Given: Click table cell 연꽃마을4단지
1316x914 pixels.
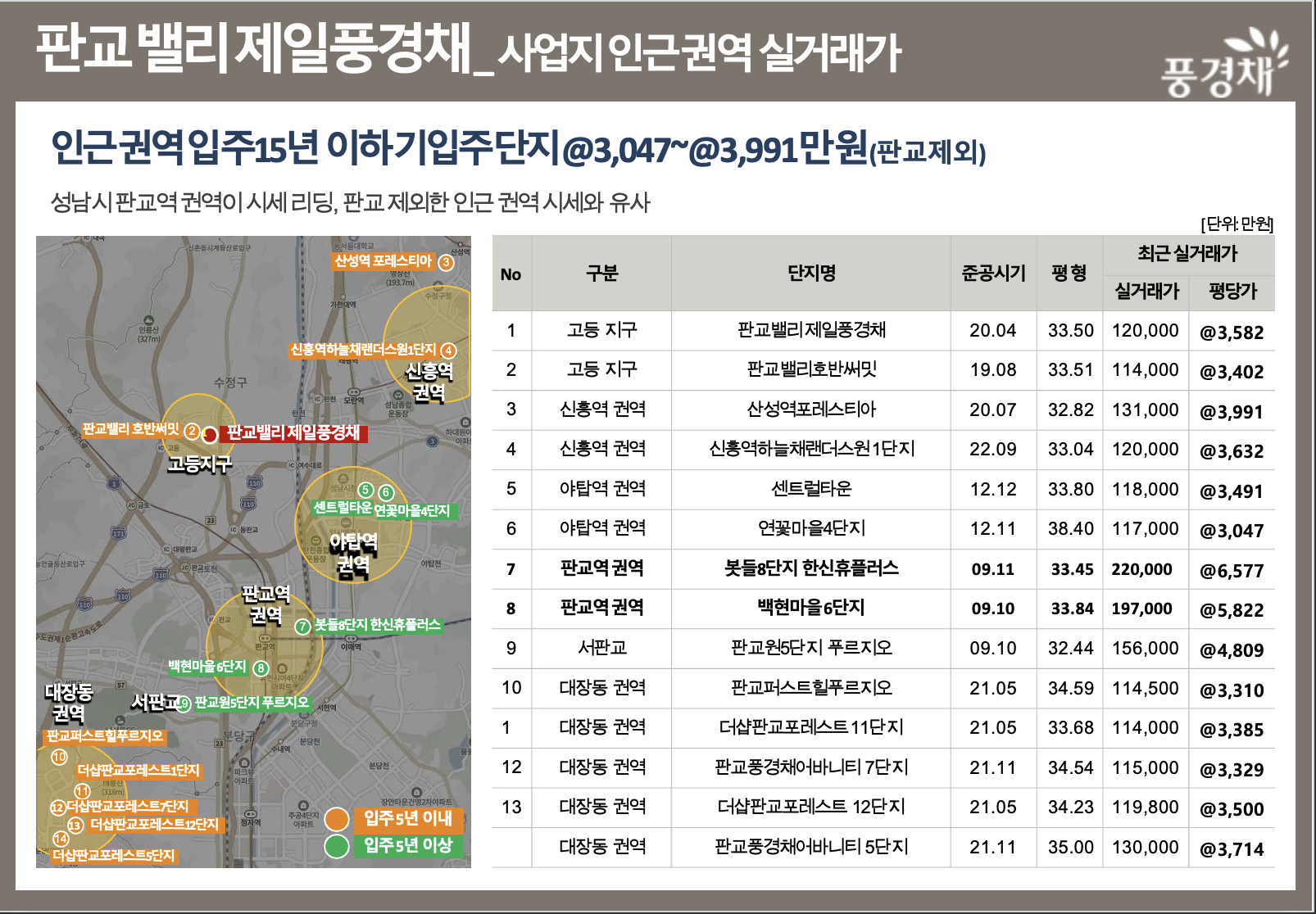Looking at the screenshot, I should click(811, 528).
